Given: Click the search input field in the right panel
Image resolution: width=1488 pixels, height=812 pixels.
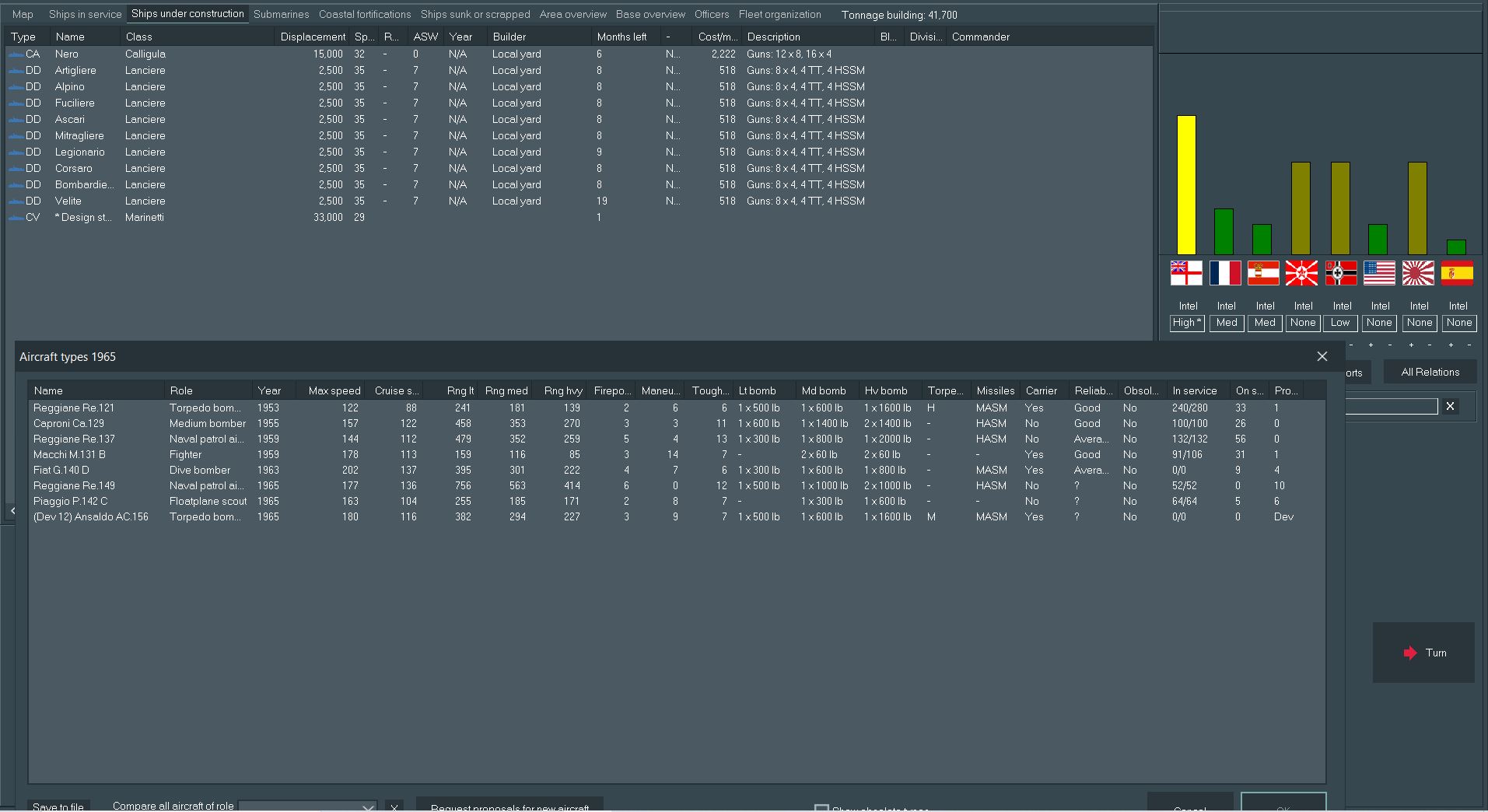Looking at the screenshot, I should (x=1392, y=406).
